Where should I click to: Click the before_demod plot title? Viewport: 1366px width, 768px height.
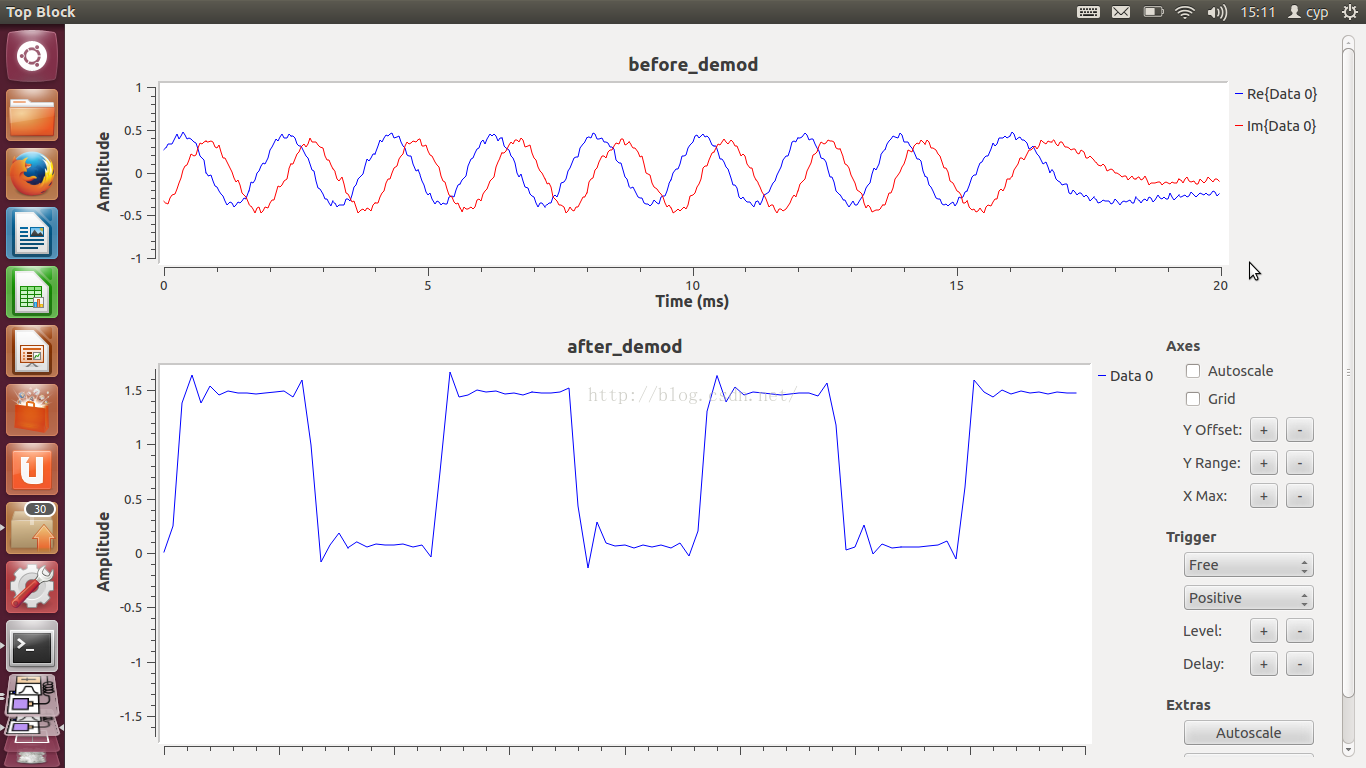(x=693, y=65)
